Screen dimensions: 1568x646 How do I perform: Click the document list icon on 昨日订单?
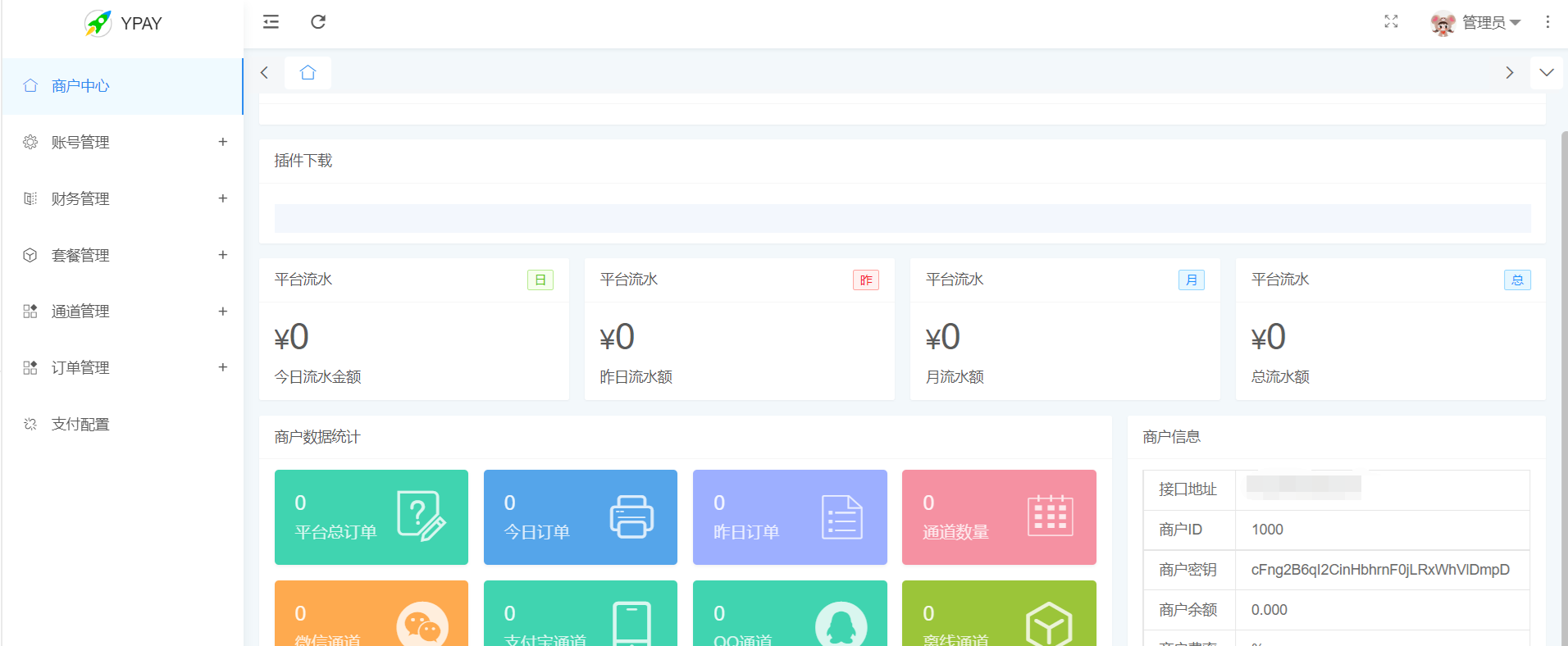842,517
